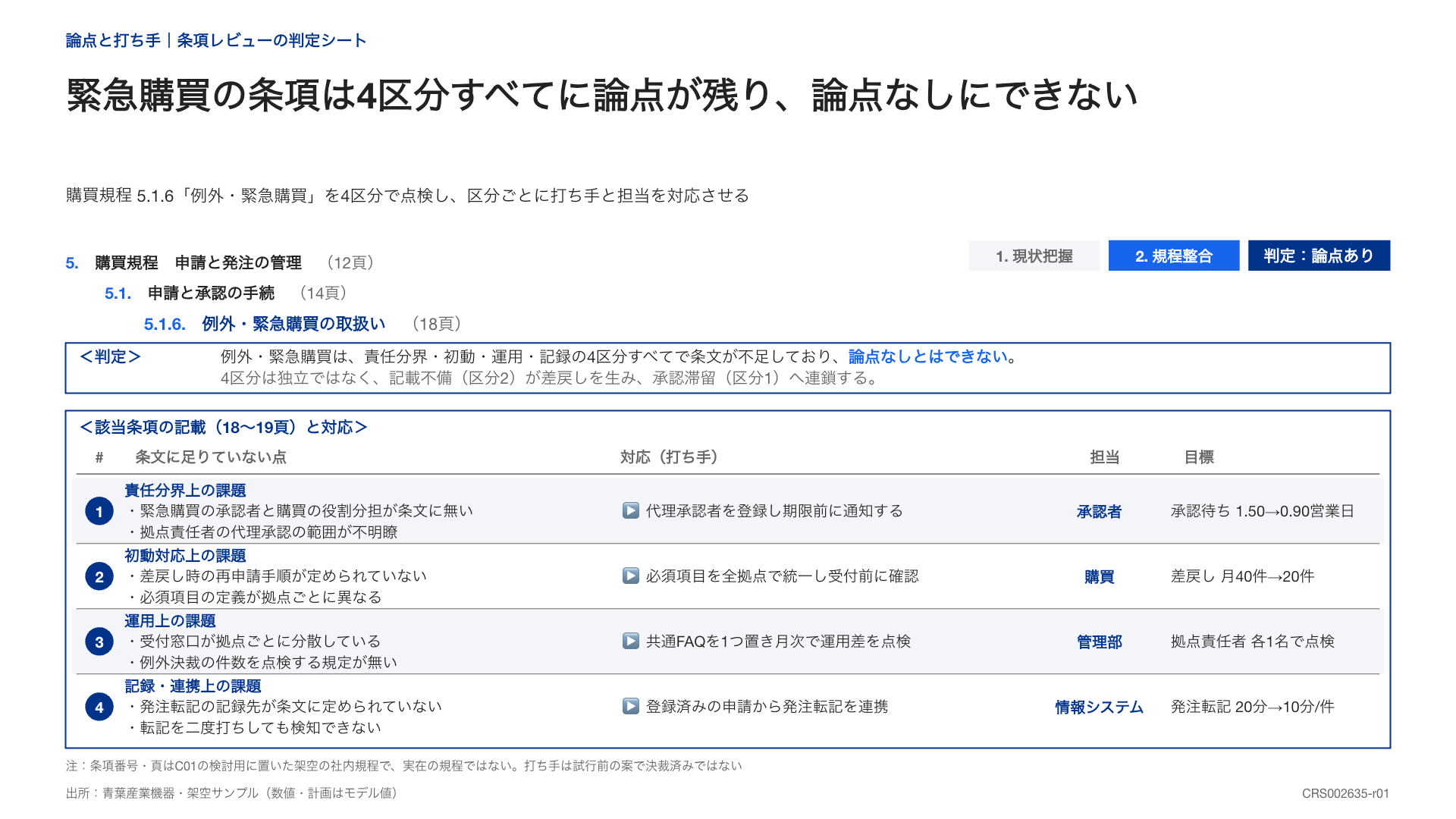Click target 発注転記 20分→10分/件
Screen dimensions: 1456x819
(x=1252, y=707)
